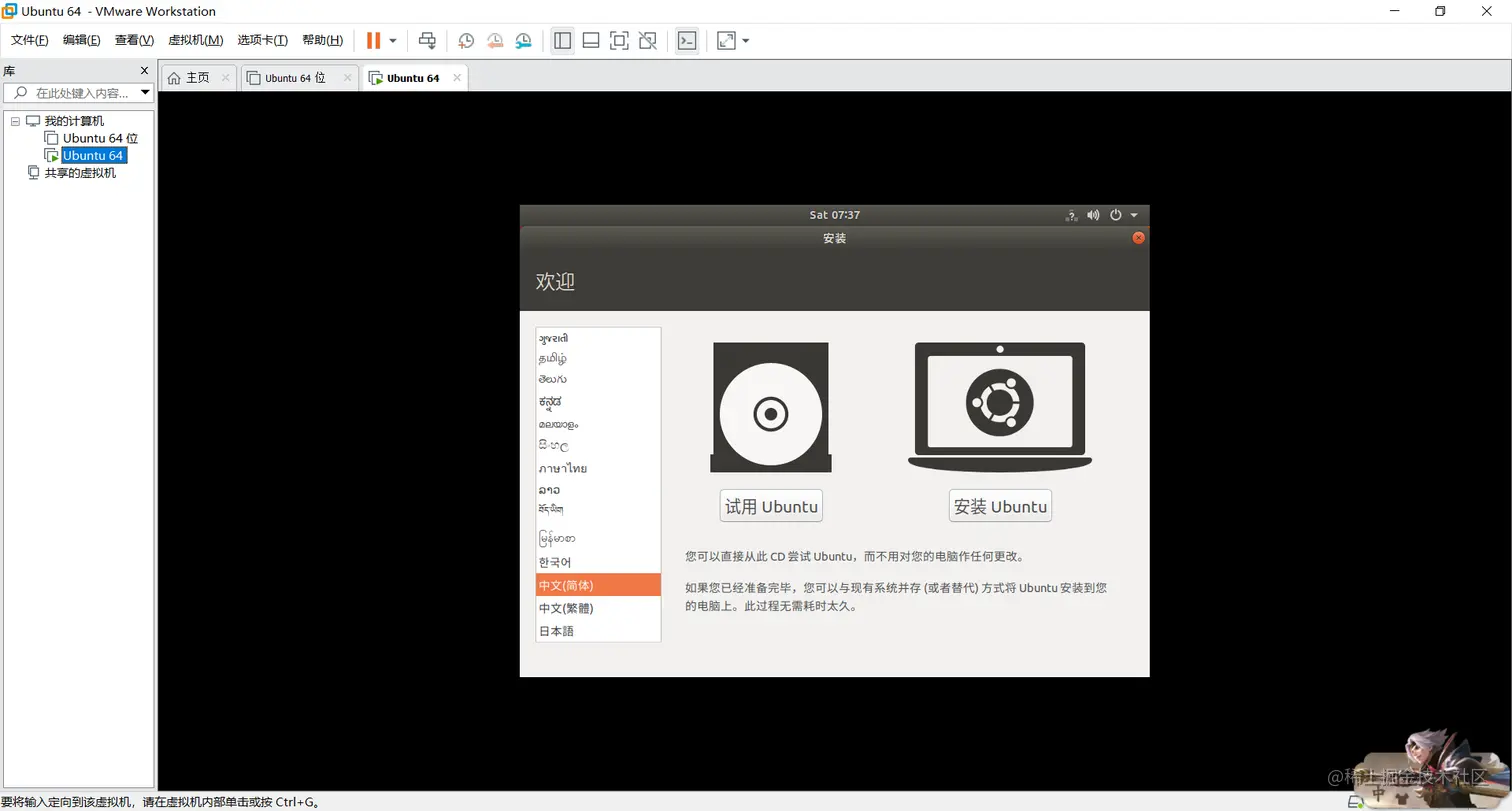Select 中文(繁體) language
Image resolution: width=1512 pixels, height=811 pixels.
598,608
